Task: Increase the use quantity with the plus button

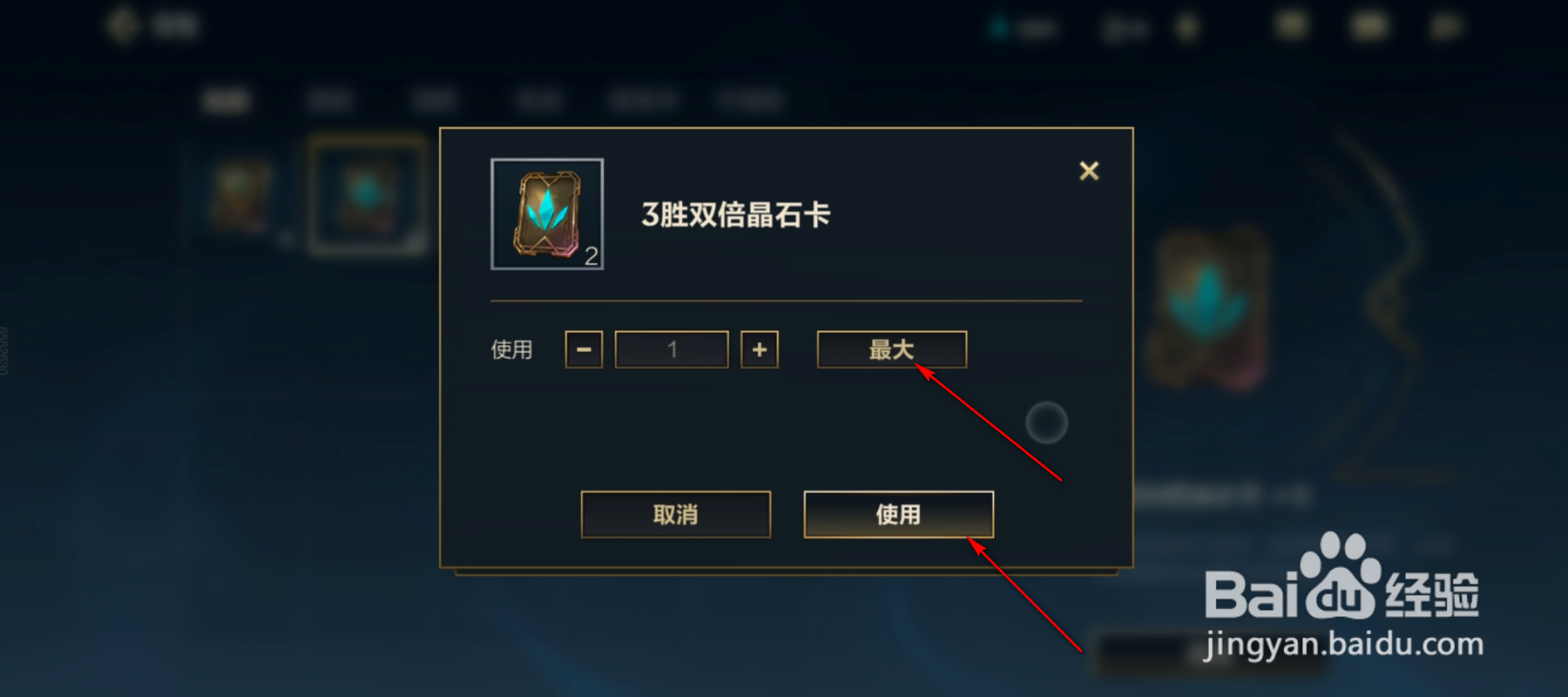Action: (x=760, y=349)
